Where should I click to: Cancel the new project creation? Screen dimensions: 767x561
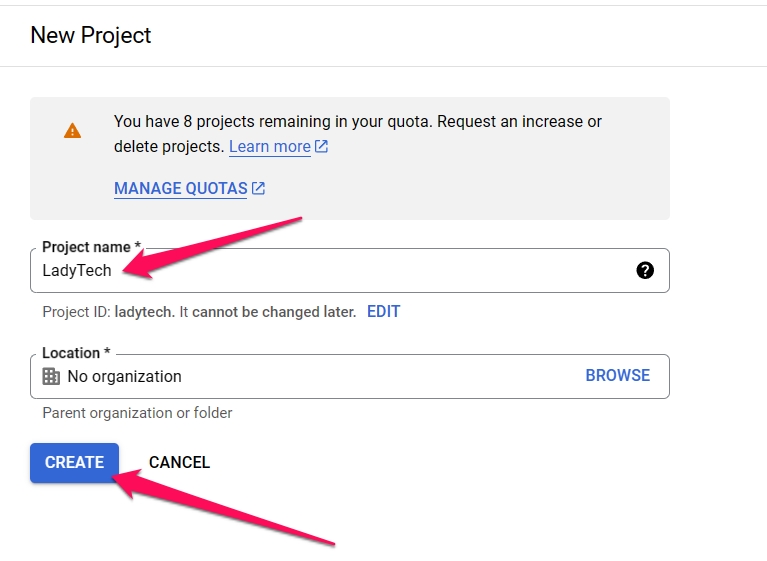tap(179, 462)
